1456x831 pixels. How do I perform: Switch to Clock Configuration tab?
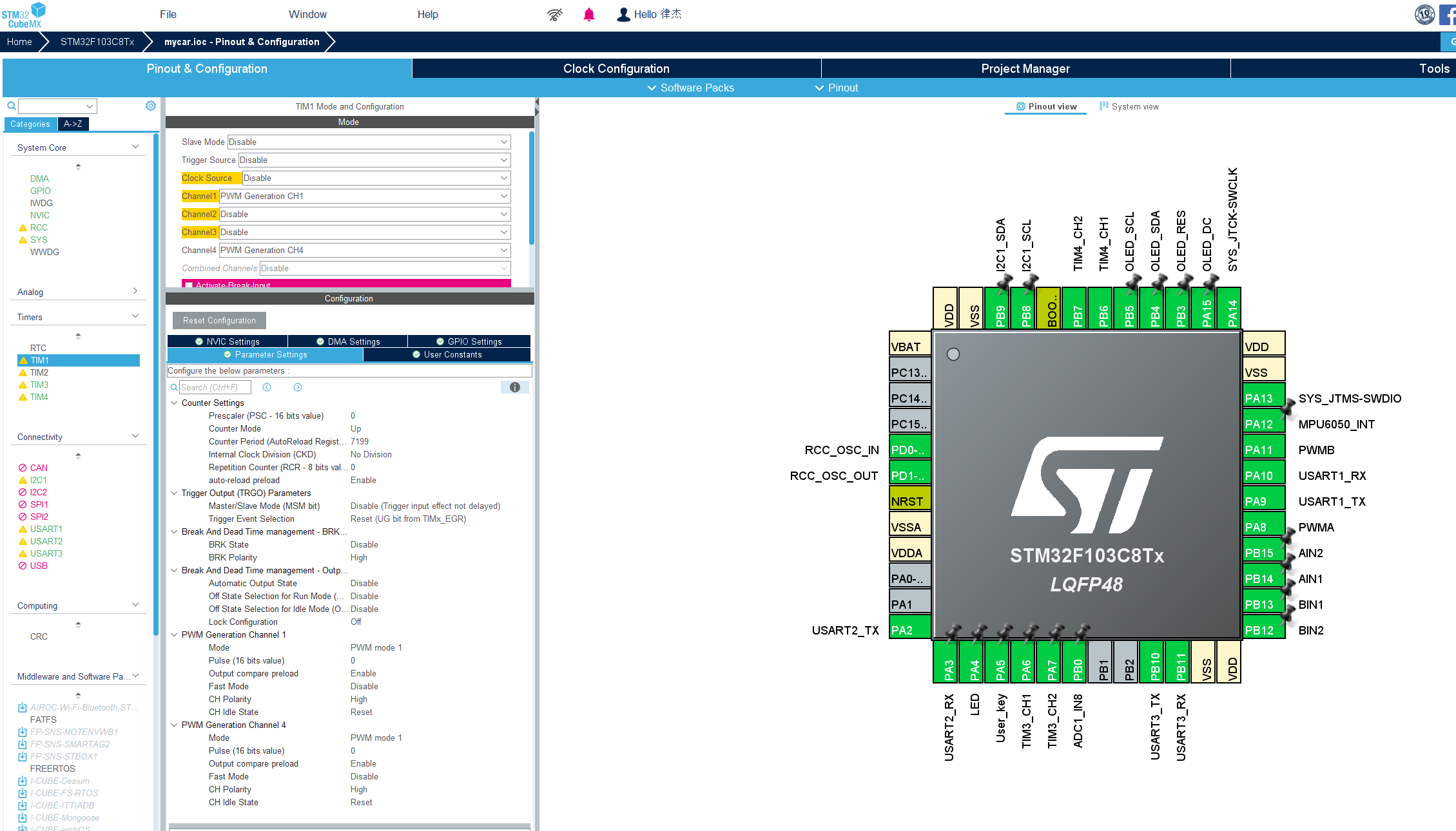(616, 68)
